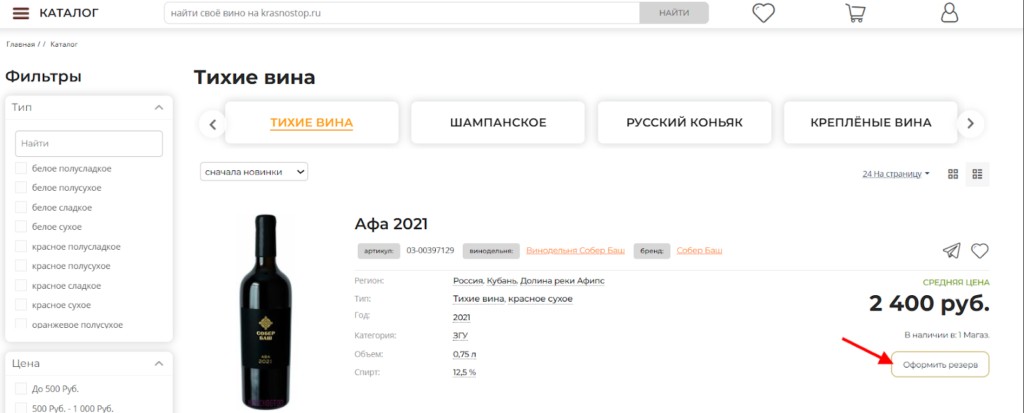1024x413 pixels.
Task: Open the hamburger catalog menu icon
Action: pos(20,13)
